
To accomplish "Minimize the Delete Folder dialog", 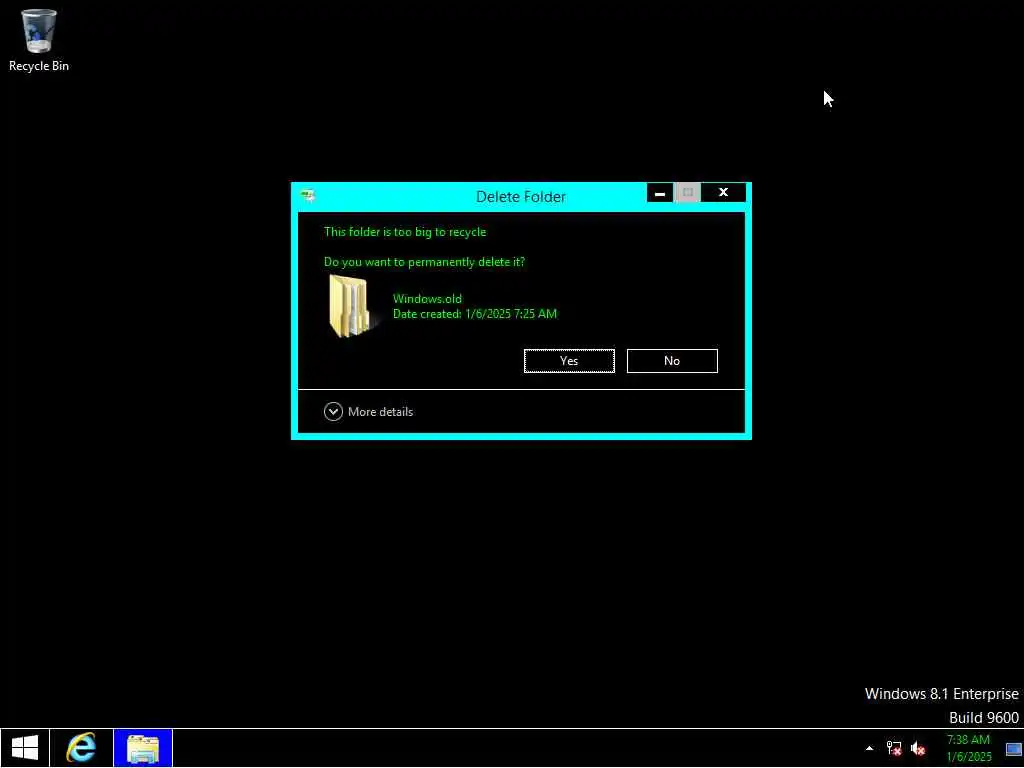I will point(660,192).
